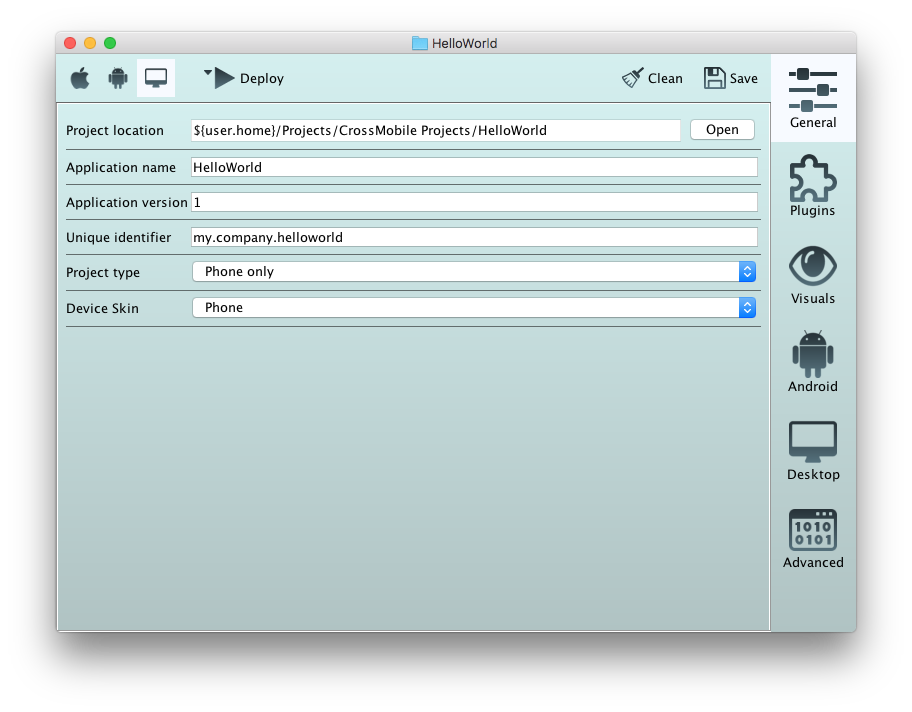Click the Application version field

coord(474,202)
